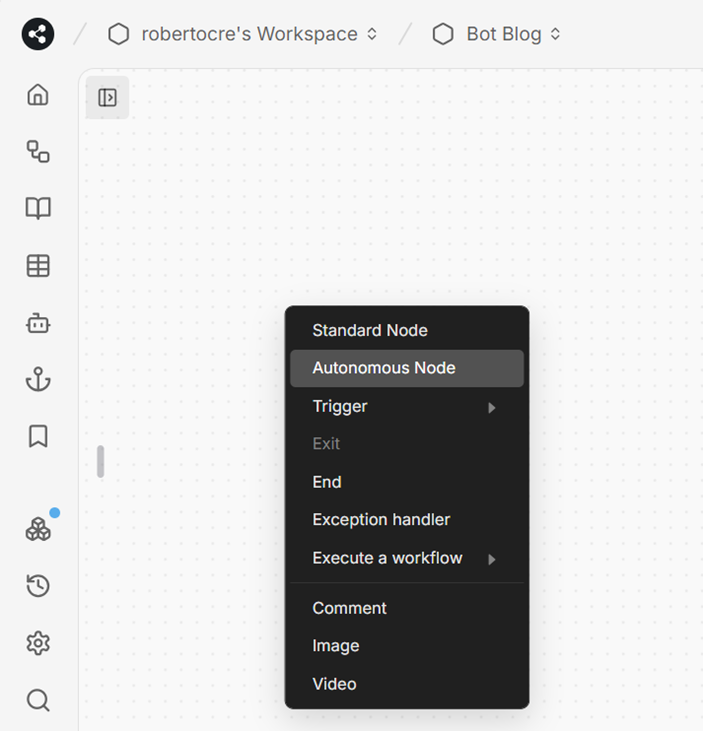
Task: Open the bookmark icon in sidebar
Action: pyautogui.click(x=38, y=436)
